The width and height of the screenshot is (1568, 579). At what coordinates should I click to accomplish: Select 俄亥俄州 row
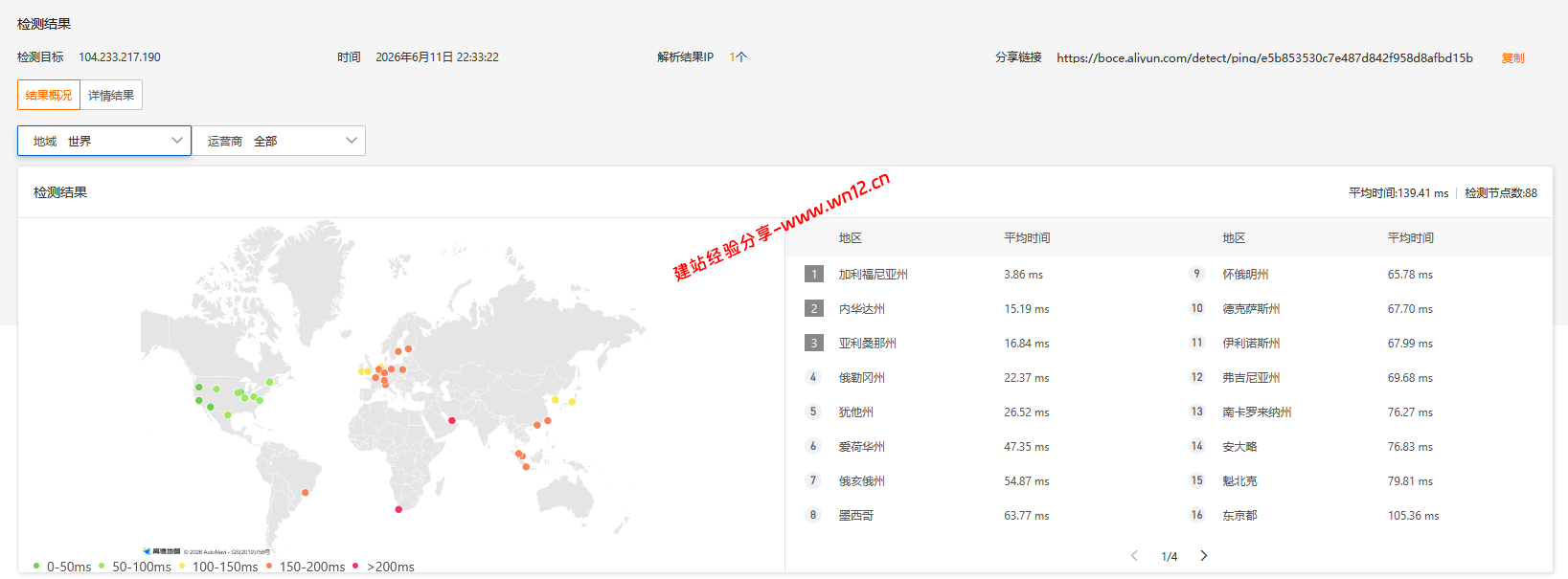tap(977, 480)
